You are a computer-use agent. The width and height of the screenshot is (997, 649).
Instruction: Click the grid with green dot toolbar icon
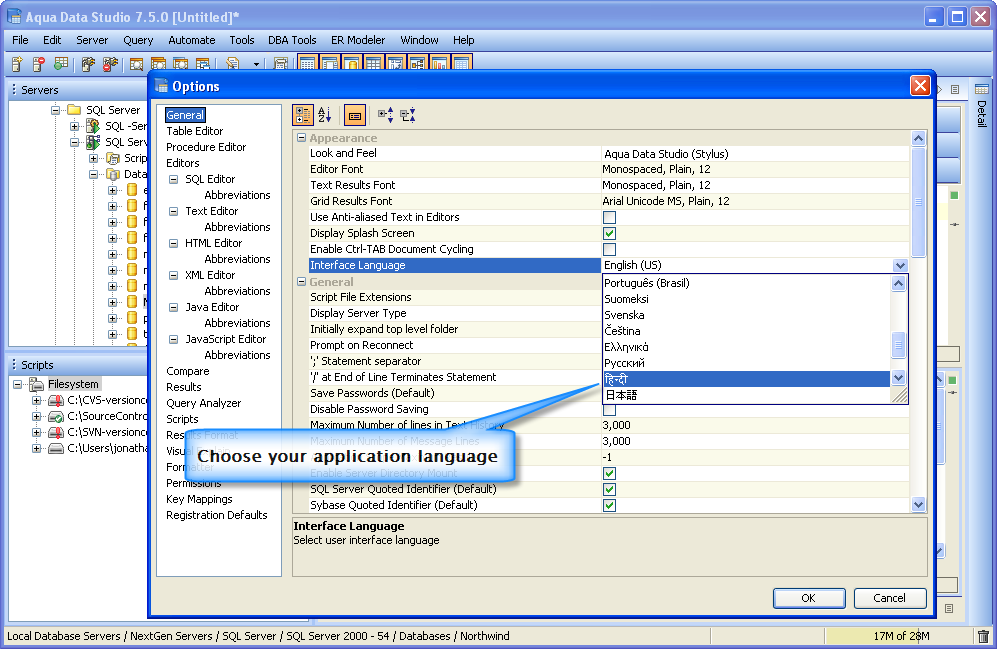(x=61, y=64)
